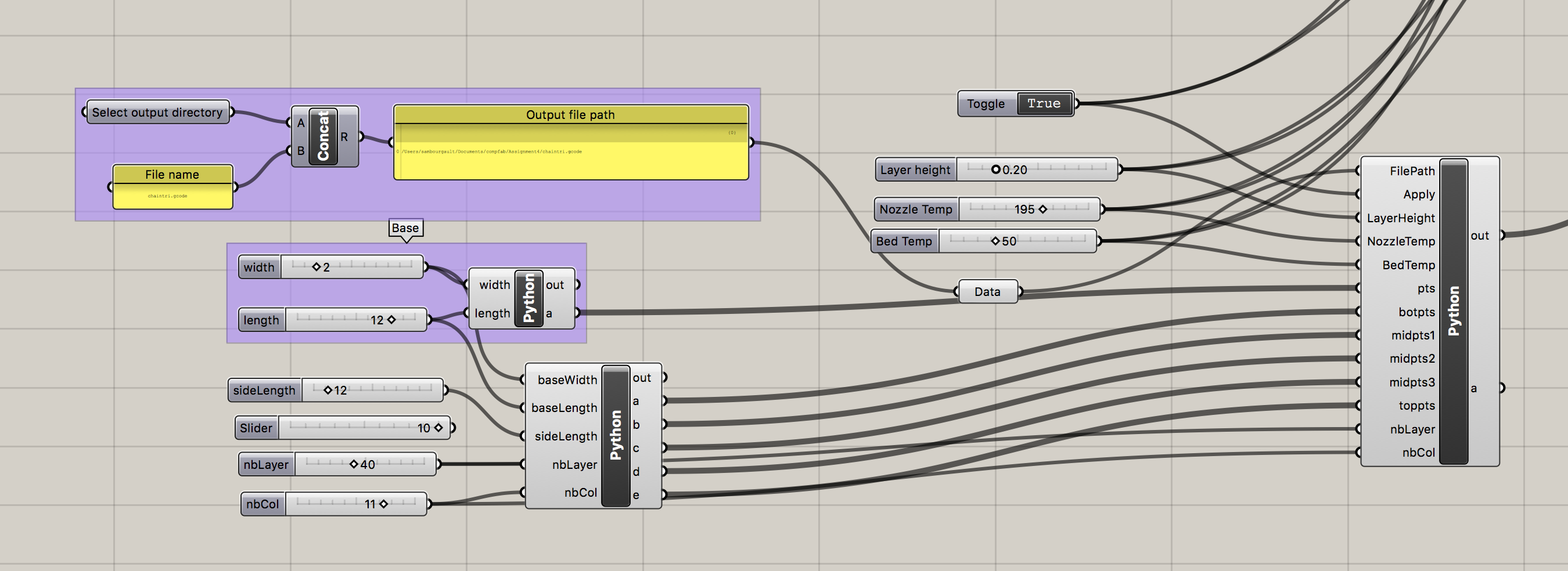Click the baseWidth input parameter

click(567, 380)
